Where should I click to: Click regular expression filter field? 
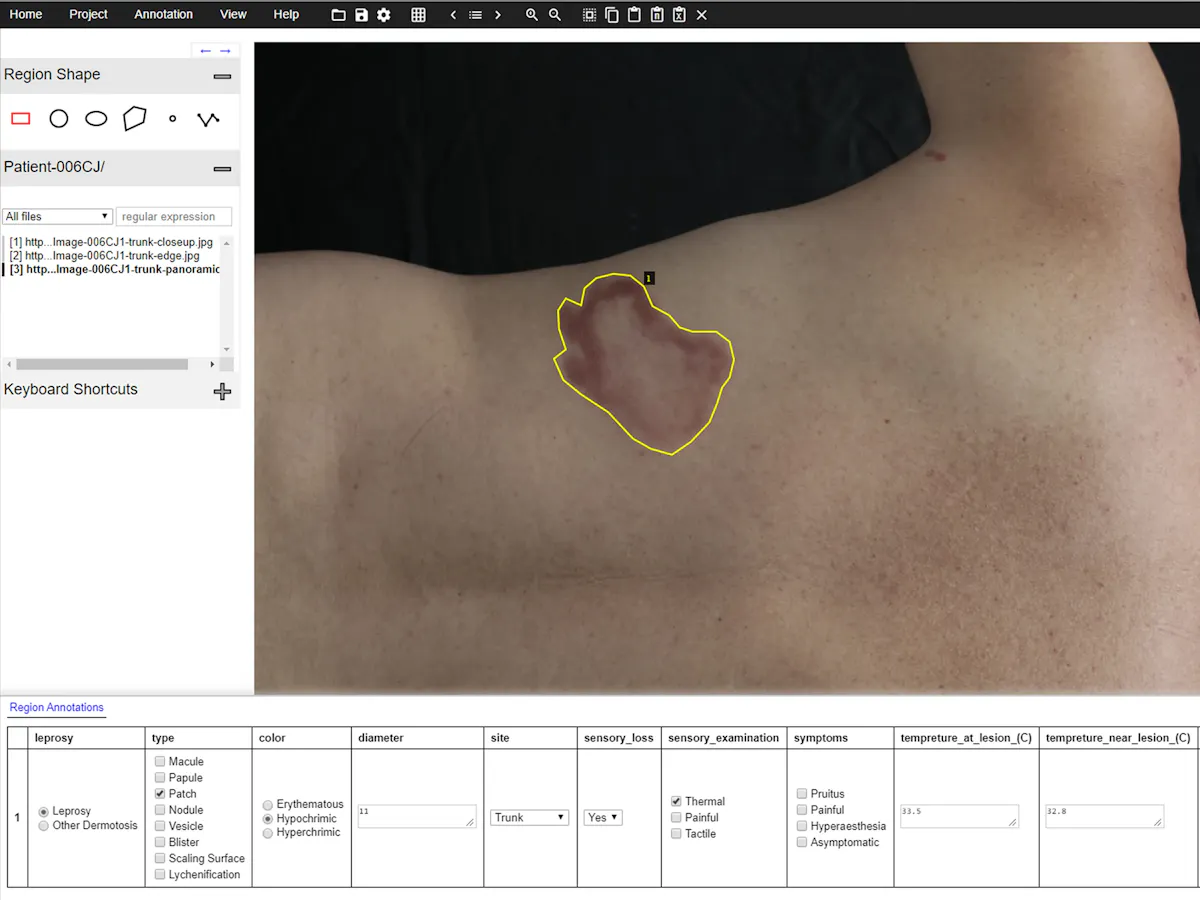click(x=174, y=216)
